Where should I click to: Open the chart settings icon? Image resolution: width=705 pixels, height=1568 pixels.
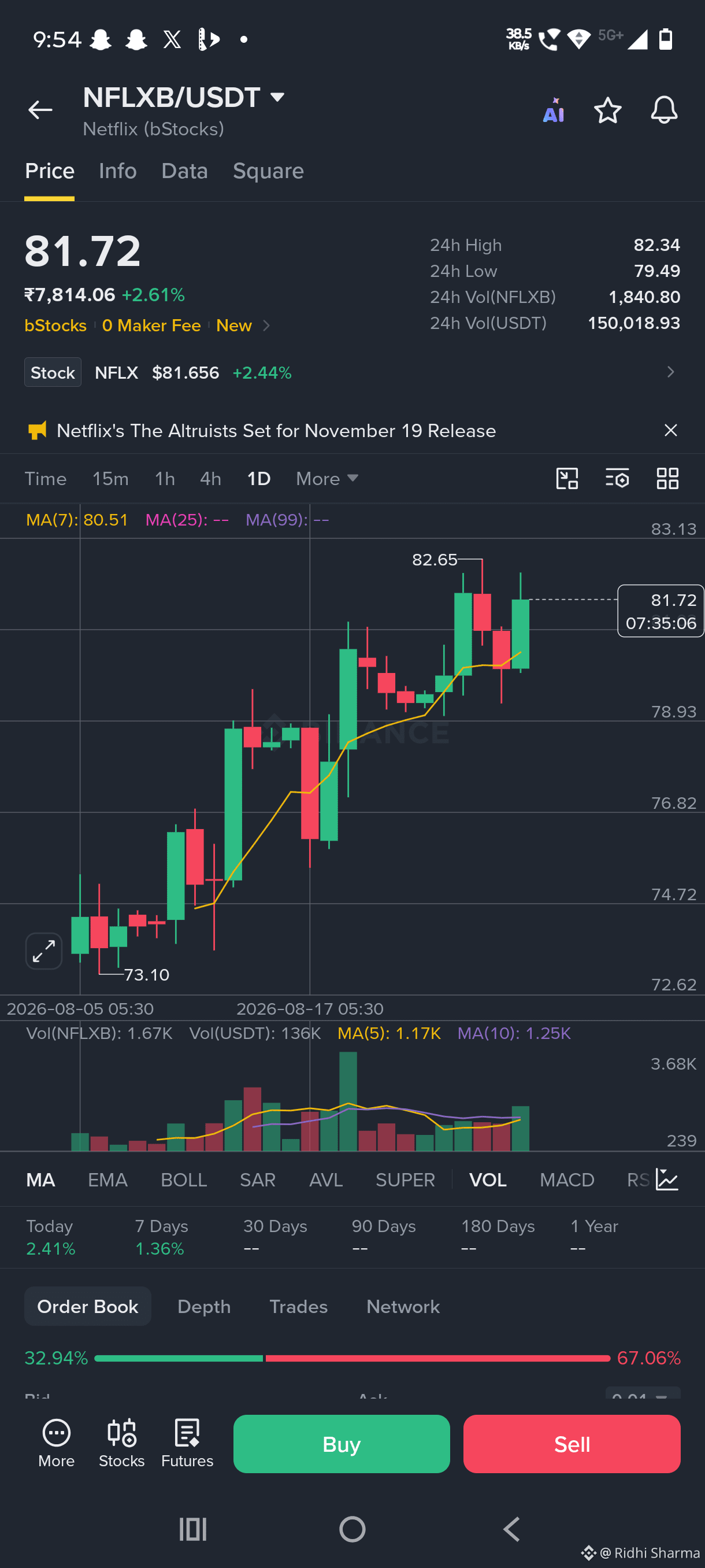tap(617, 478)
